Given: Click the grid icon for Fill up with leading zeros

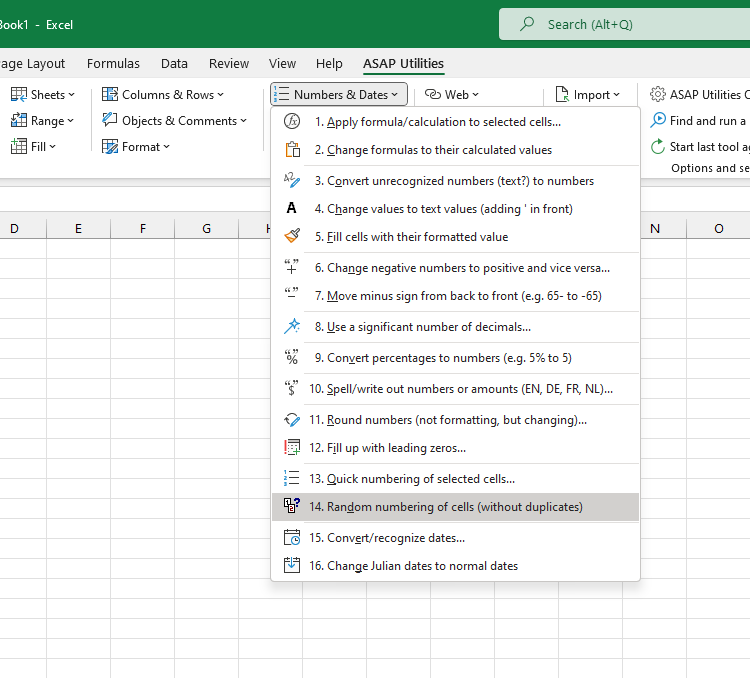Looking at the screenshot, I should tap(292, 447).
